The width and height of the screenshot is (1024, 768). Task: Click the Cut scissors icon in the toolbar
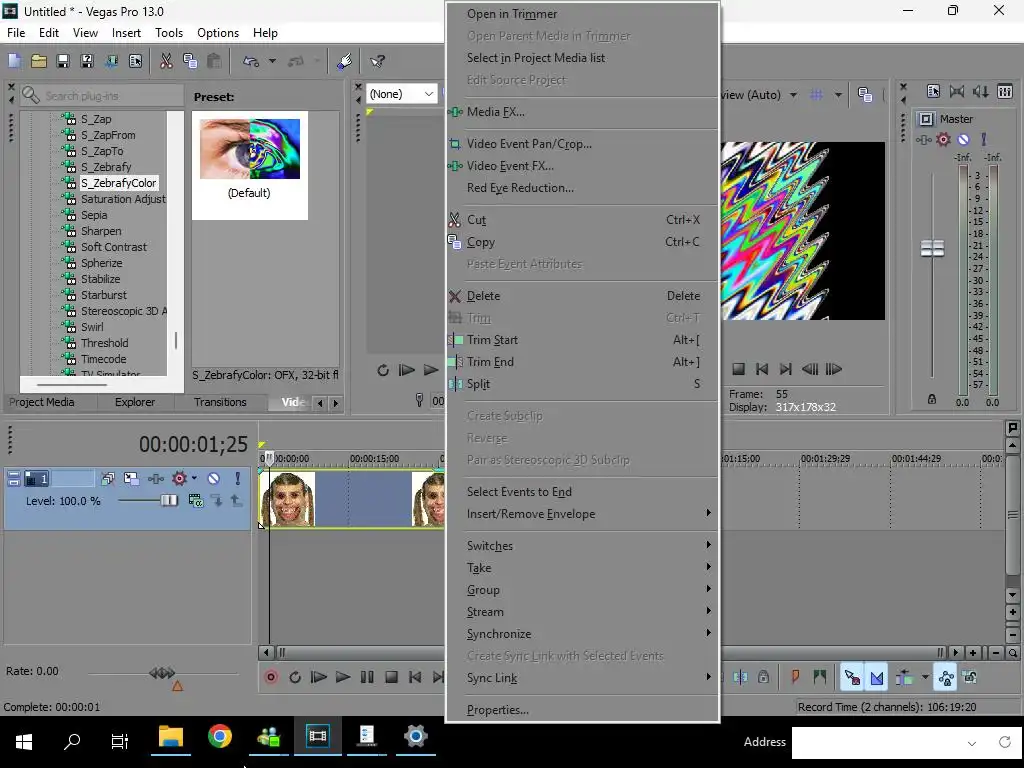[166, 61]
